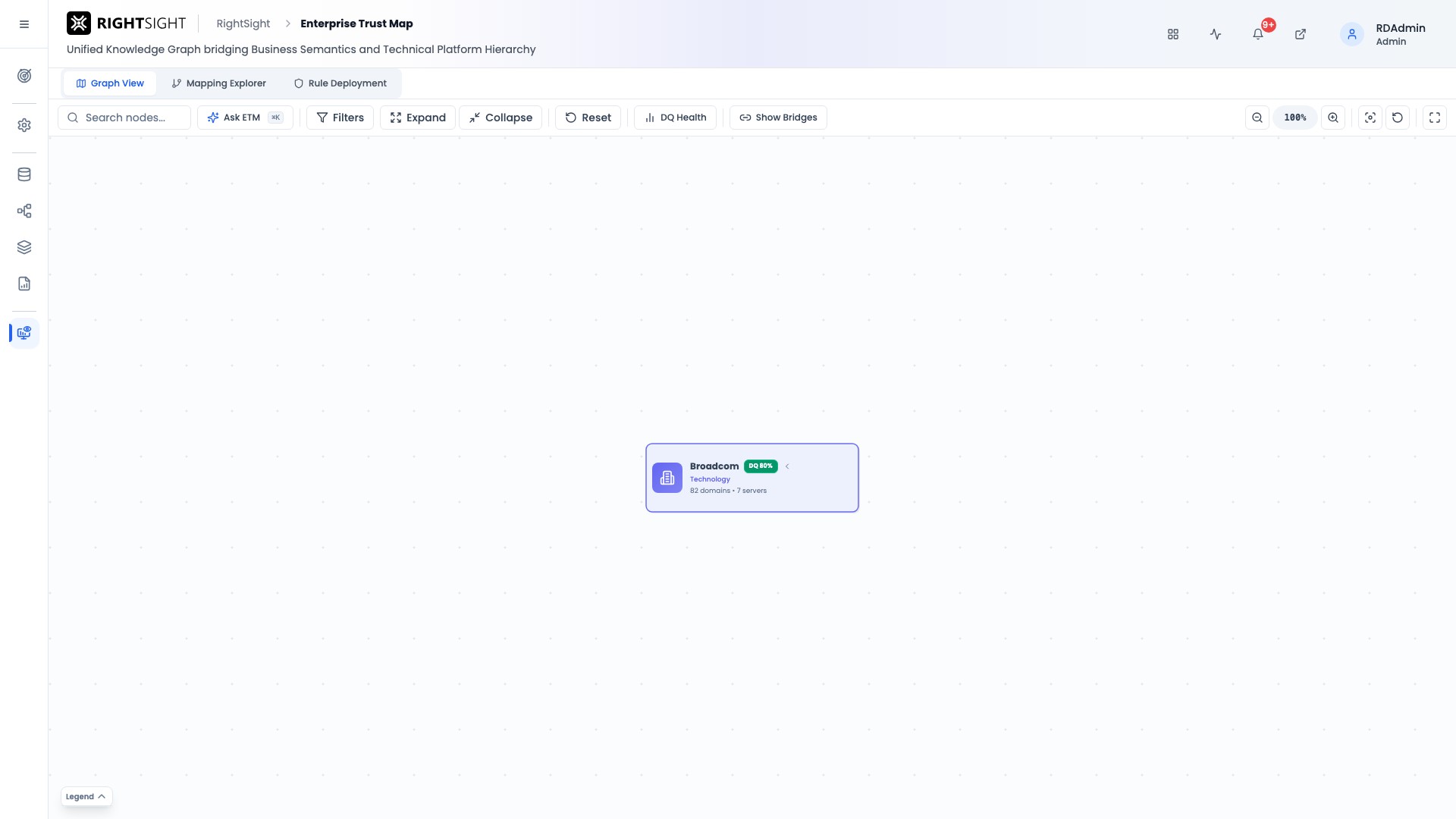Enter fullscreen graph mode
Image resolution: width=1456 pixels, height=819 pixels.
1435,118
